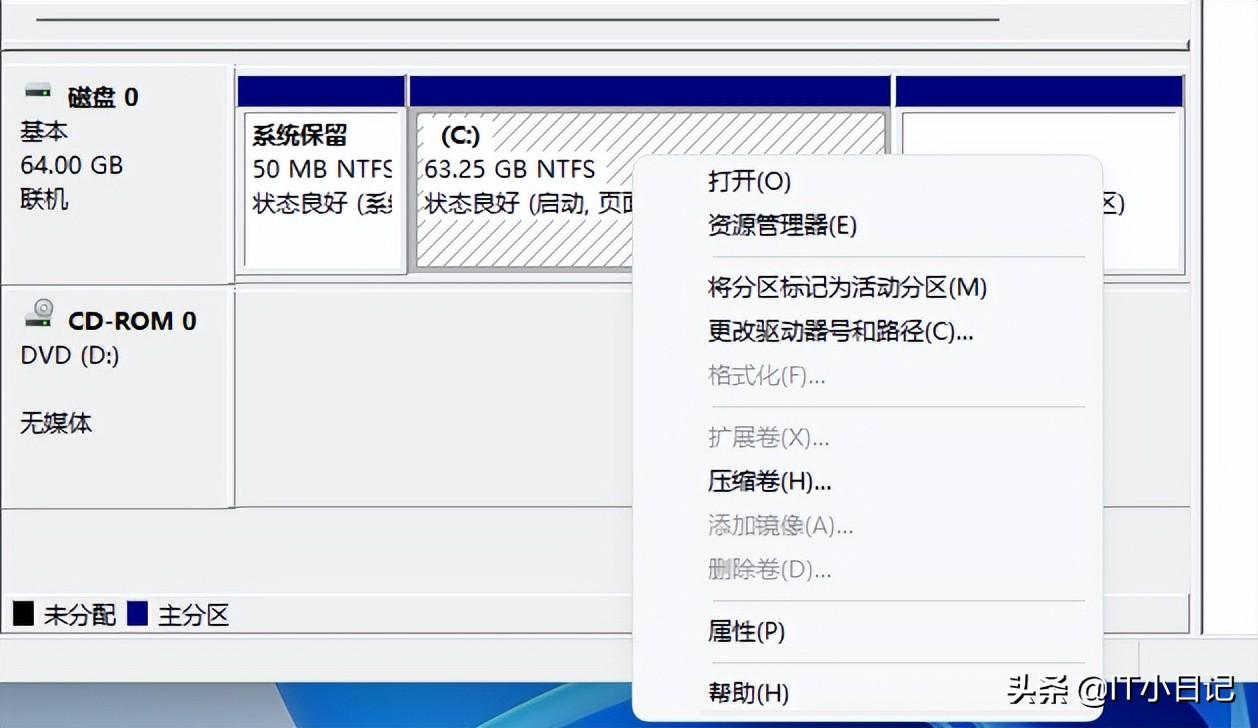Choose 打开(O) in the context menu

point(749,181)
